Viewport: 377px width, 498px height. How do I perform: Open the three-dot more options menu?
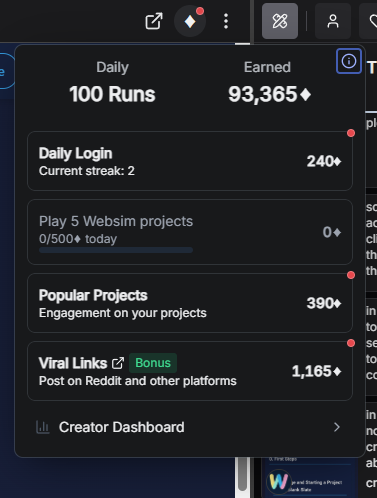226,21
